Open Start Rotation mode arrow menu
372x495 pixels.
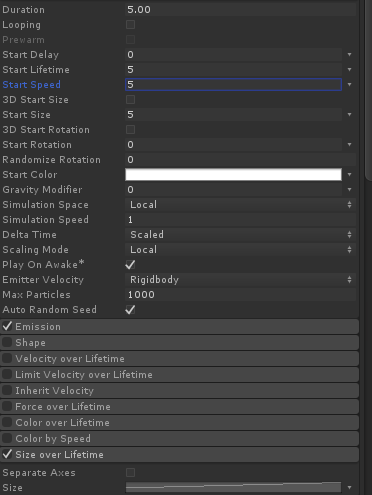click(x=349, y=145)
